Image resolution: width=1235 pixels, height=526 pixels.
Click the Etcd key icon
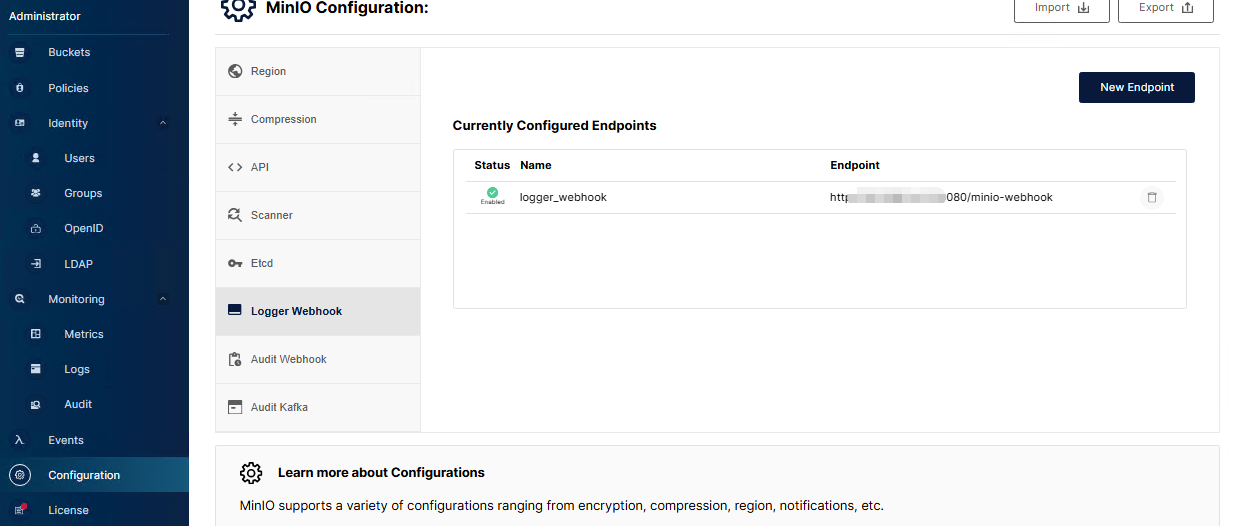tap(235, 263)
